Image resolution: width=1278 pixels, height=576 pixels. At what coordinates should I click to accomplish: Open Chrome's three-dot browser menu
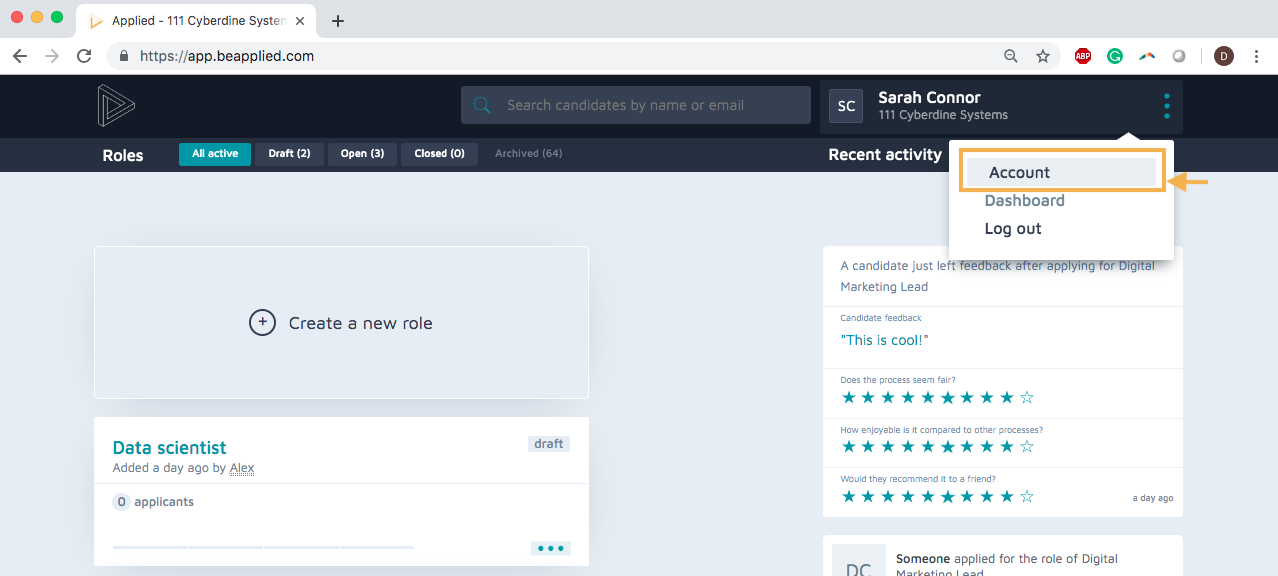pyautogui.click(x=1255, y=56)
